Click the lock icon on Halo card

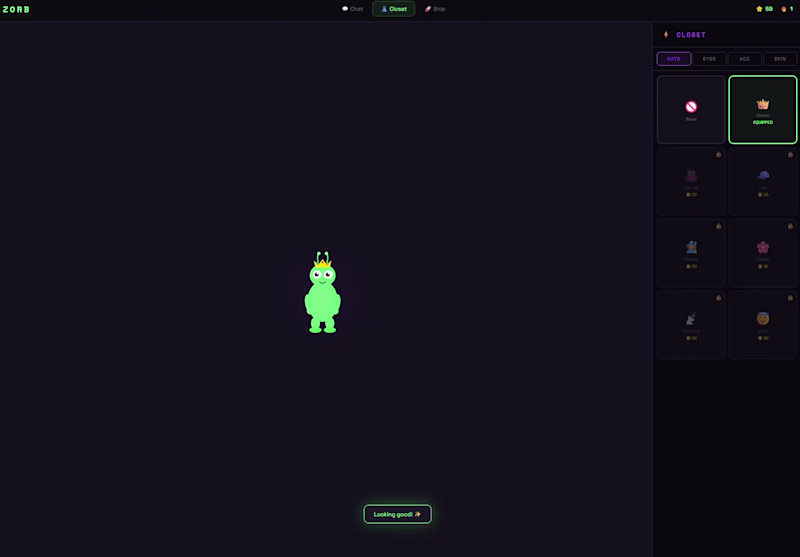point(790,298)
